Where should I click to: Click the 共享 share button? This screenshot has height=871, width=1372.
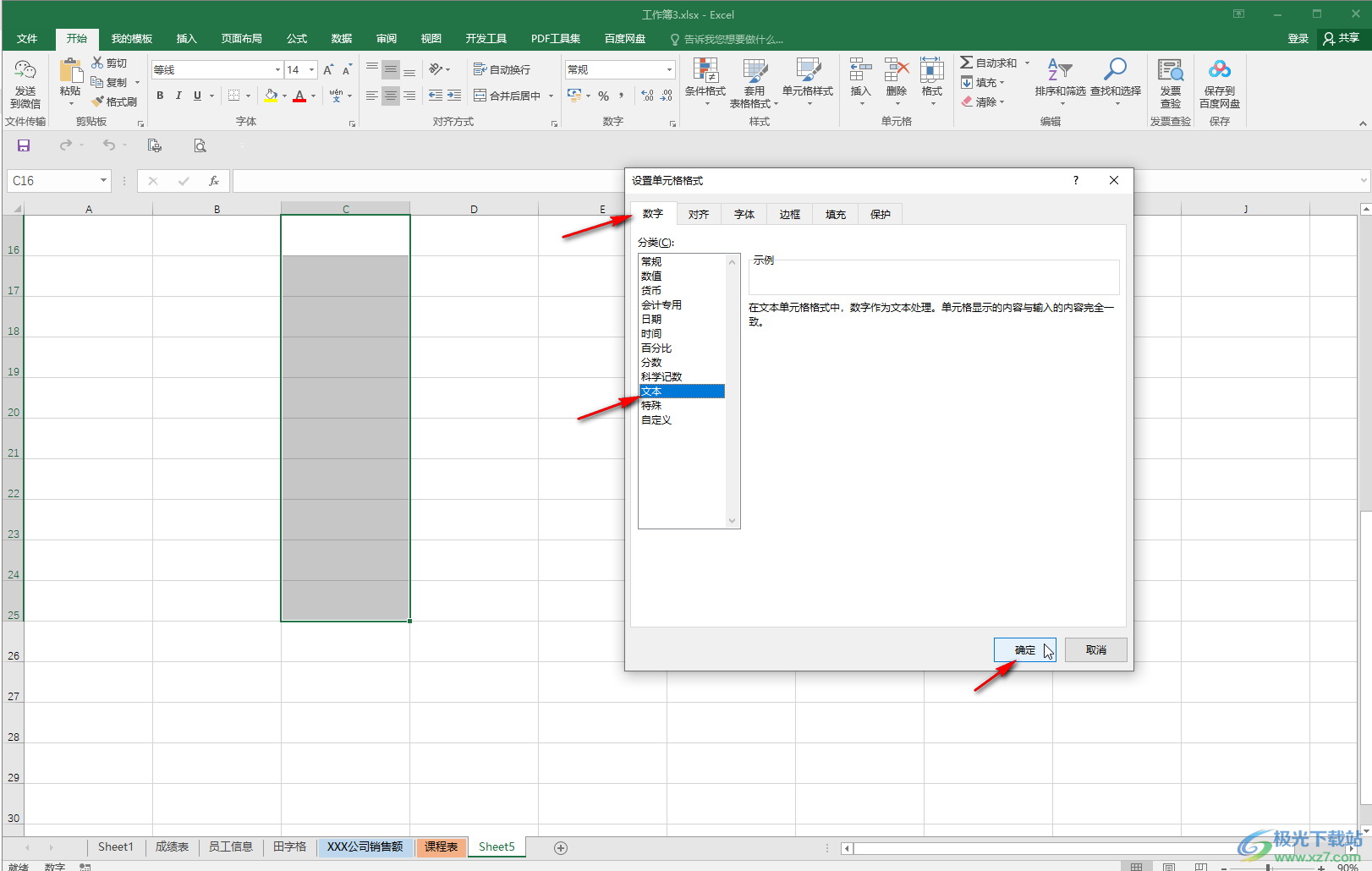(x=1342, y=39)
